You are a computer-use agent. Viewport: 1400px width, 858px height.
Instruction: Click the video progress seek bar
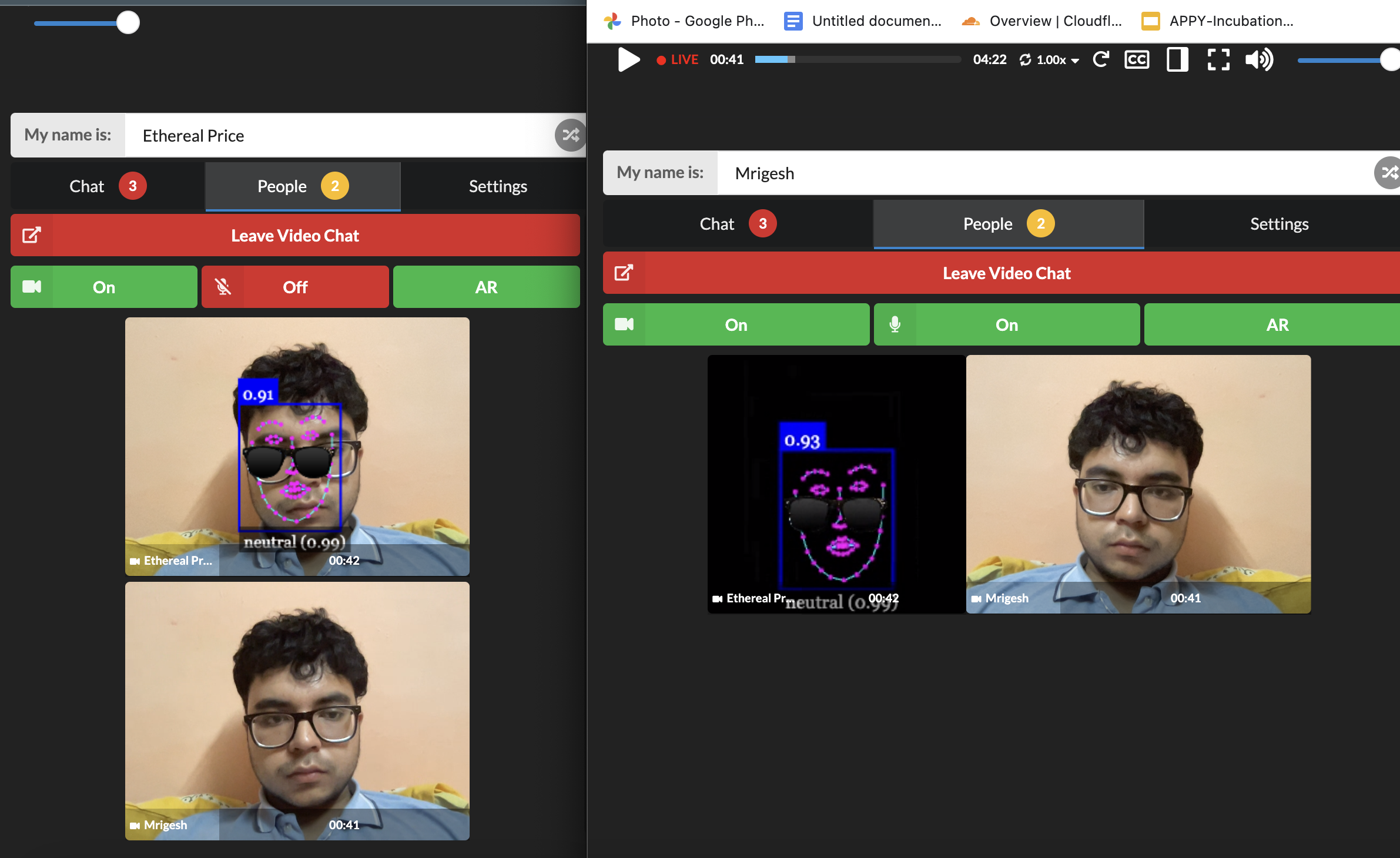click(858, 59)
